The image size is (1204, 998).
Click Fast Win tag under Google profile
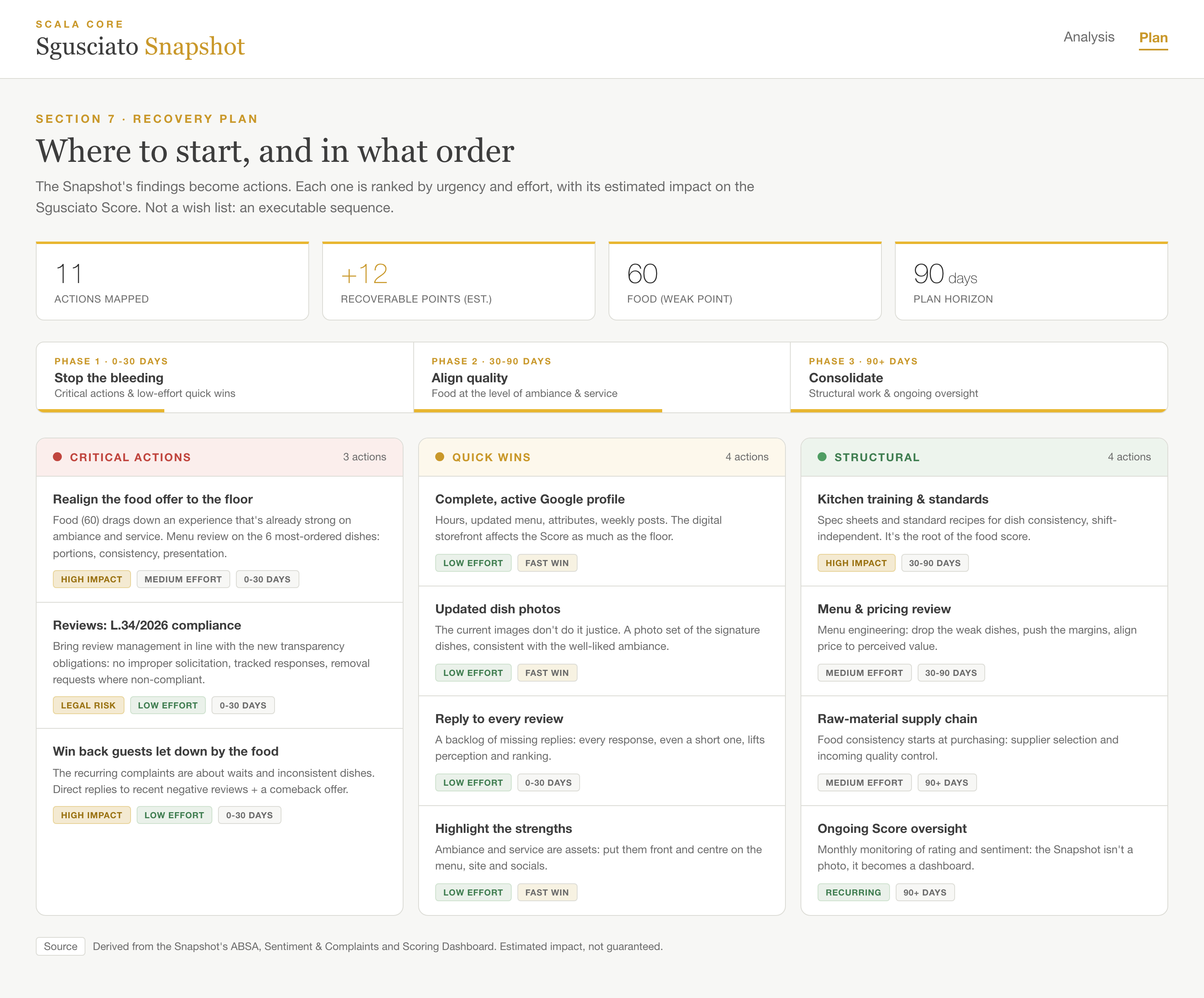pos(547,563)
